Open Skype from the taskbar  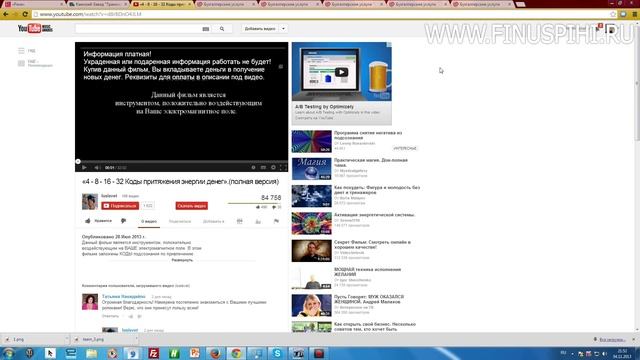(x=277, y=353)
